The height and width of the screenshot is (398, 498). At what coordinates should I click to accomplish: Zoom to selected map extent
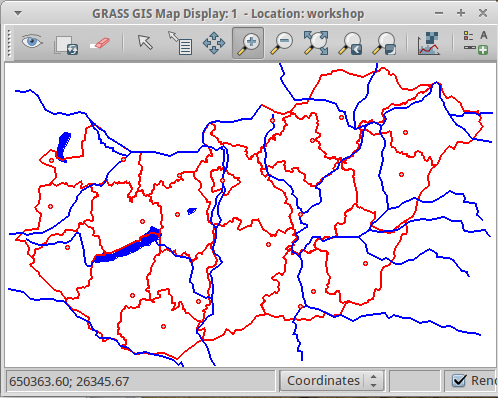(x=316, y=43)
